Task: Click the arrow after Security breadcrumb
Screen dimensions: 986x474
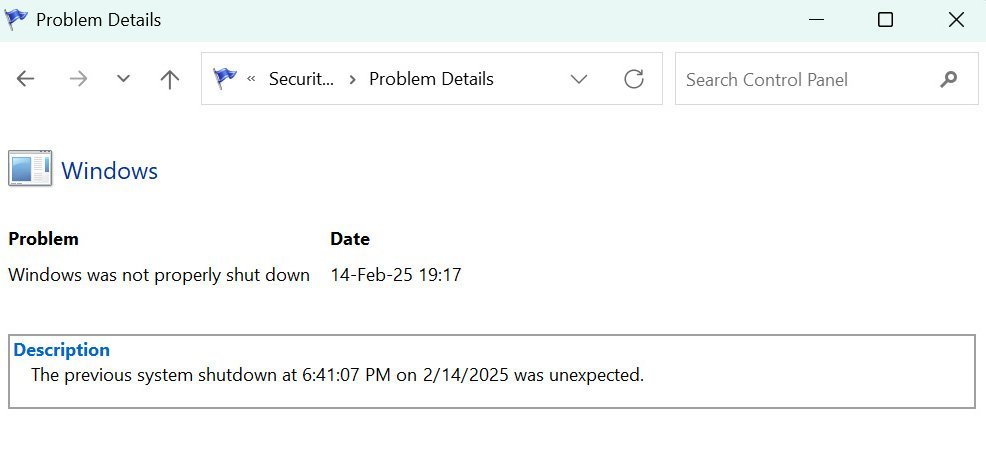Action: coord(353,79)
